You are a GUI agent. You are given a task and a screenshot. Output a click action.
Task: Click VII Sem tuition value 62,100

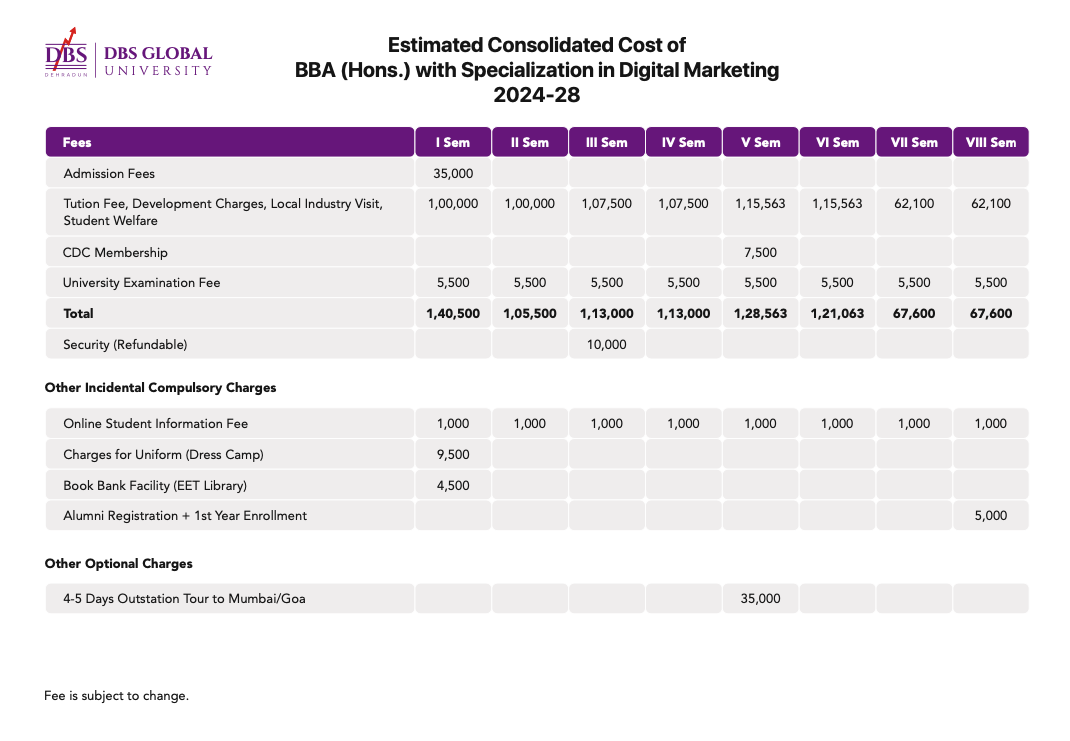[914, 203]
